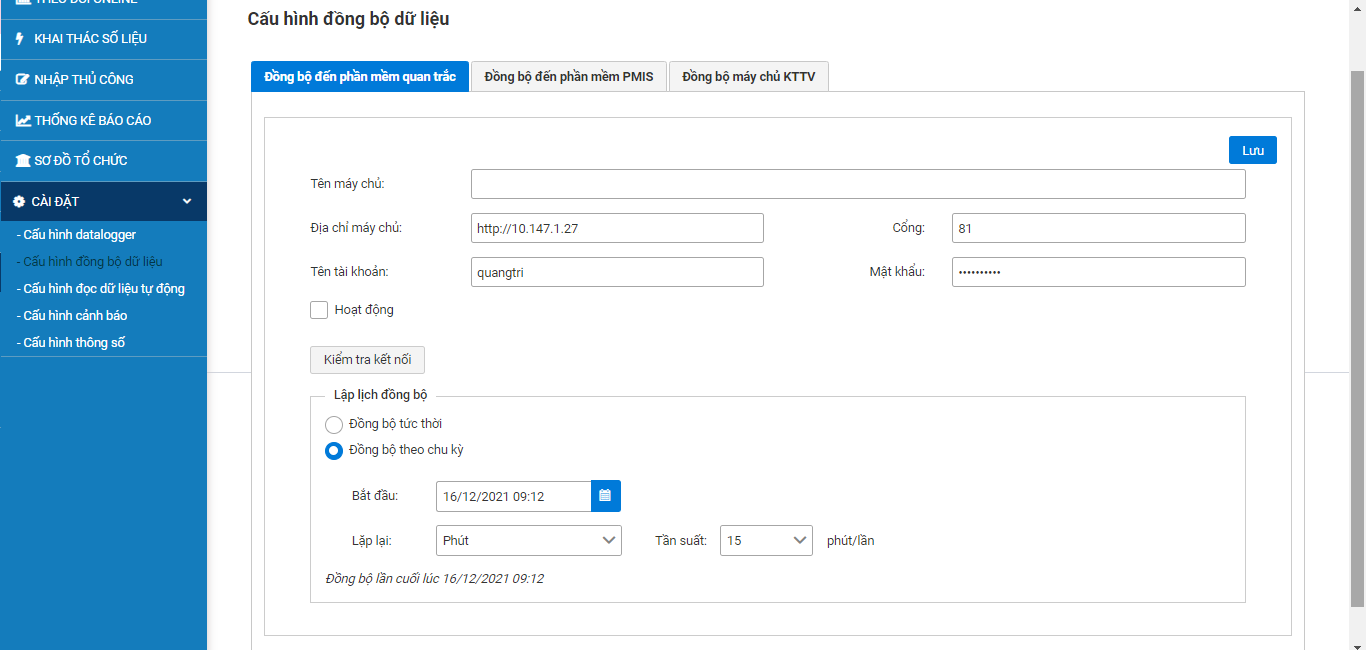
Task: Open the Tần suất dropdown
Action: [765, 540]
